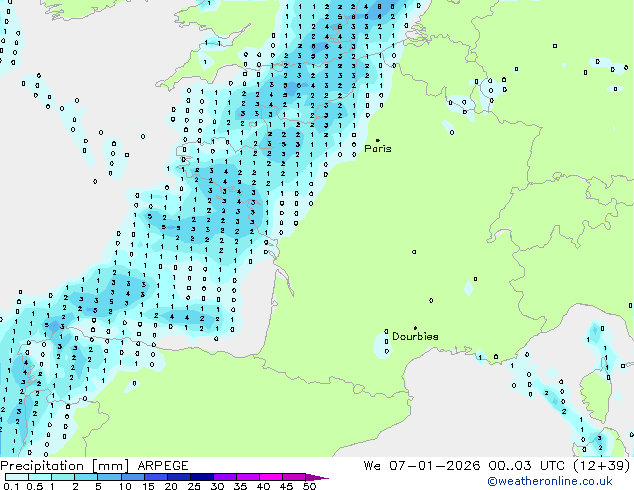Select the 0.5 mm legend color swatch
Viewport: 634px width, 490px height.
(40, 477)
